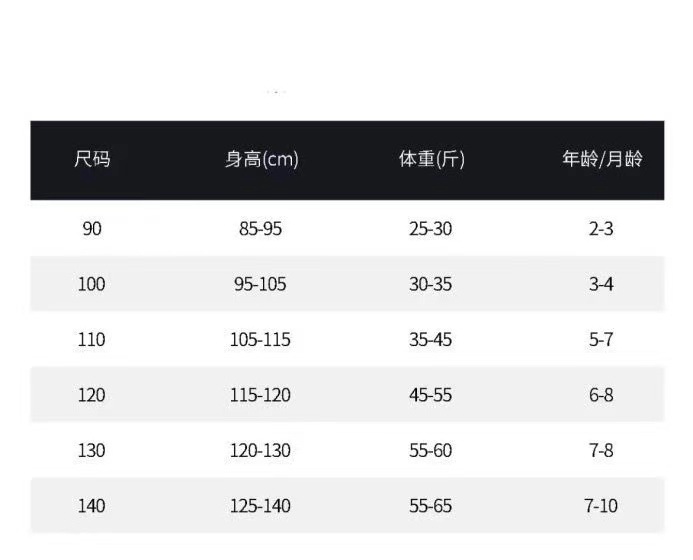Viewport: 693px width, 560px height.
Task: Click the weight value 55-60
Action: (430, 451)
